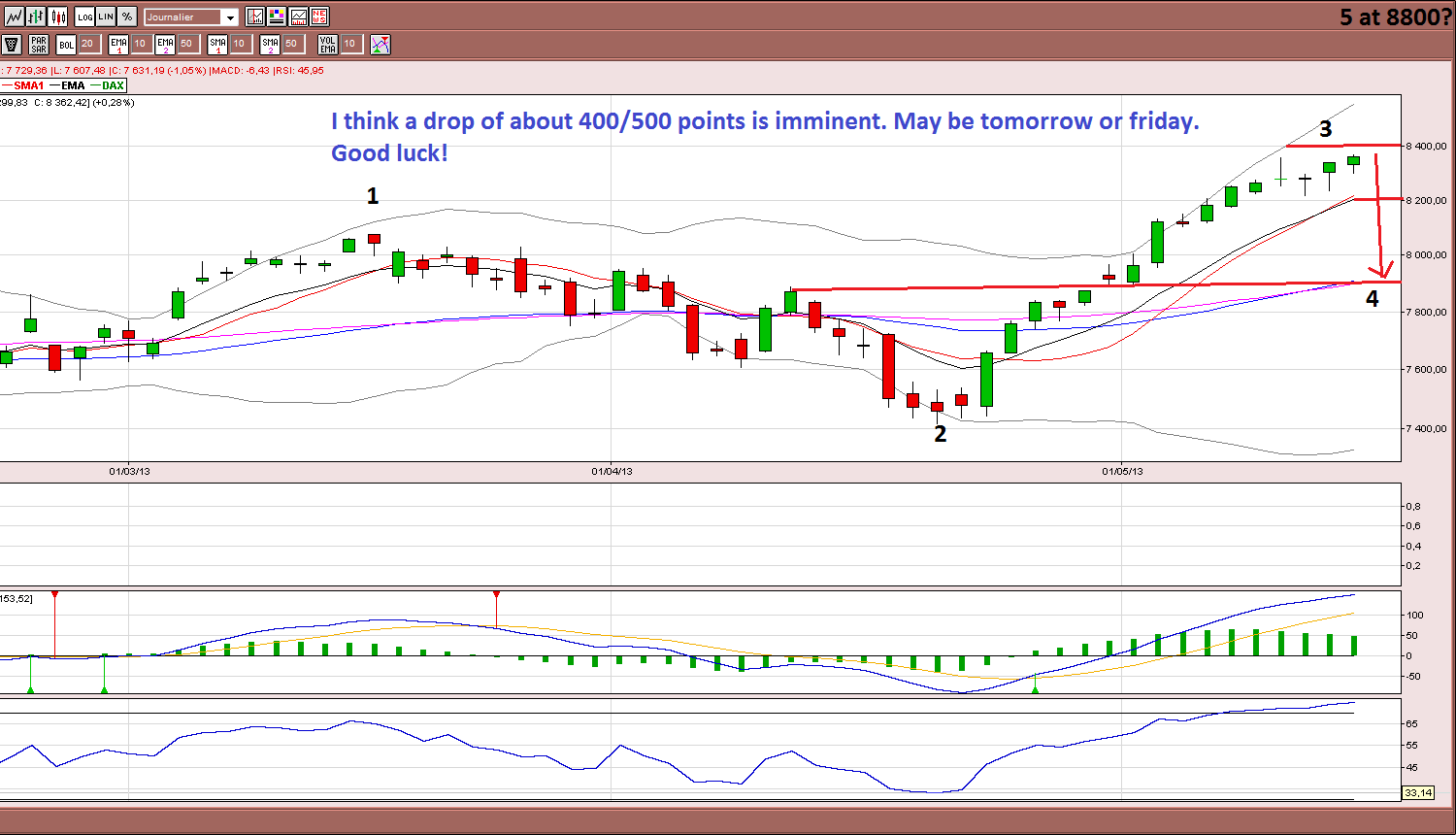Switch to candlestick chart style

pos(57,17)
